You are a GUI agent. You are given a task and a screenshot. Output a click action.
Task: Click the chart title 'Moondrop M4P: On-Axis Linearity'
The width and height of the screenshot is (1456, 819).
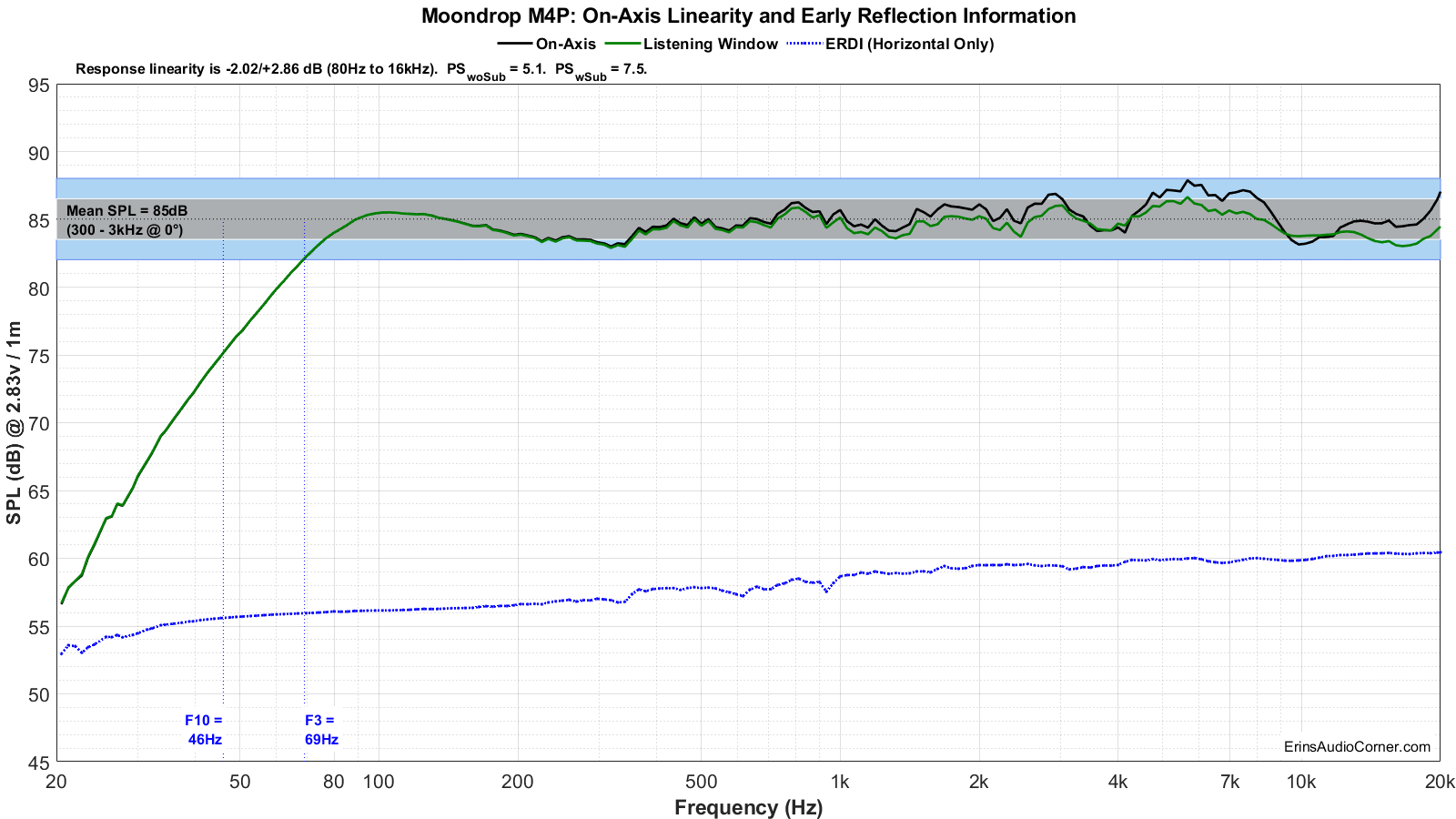(x=748, y=15)
